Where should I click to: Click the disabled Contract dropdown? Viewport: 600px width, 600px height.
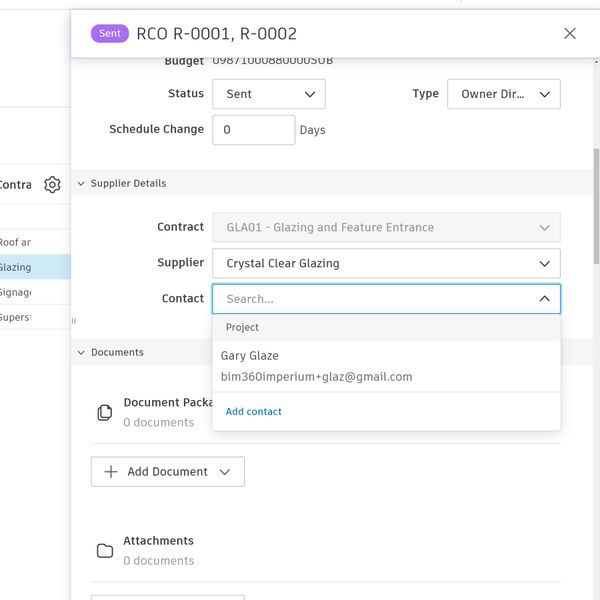[386, 227]
